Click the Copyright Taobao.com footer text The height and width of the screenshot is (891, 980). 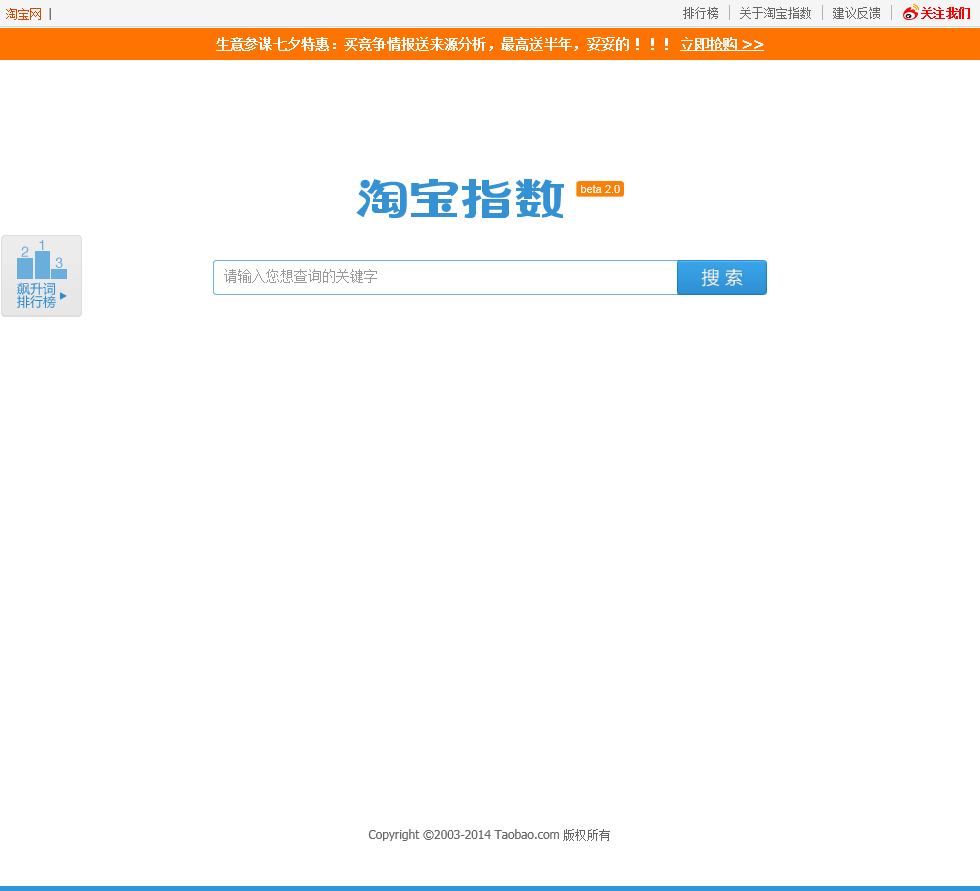[489, 835]
